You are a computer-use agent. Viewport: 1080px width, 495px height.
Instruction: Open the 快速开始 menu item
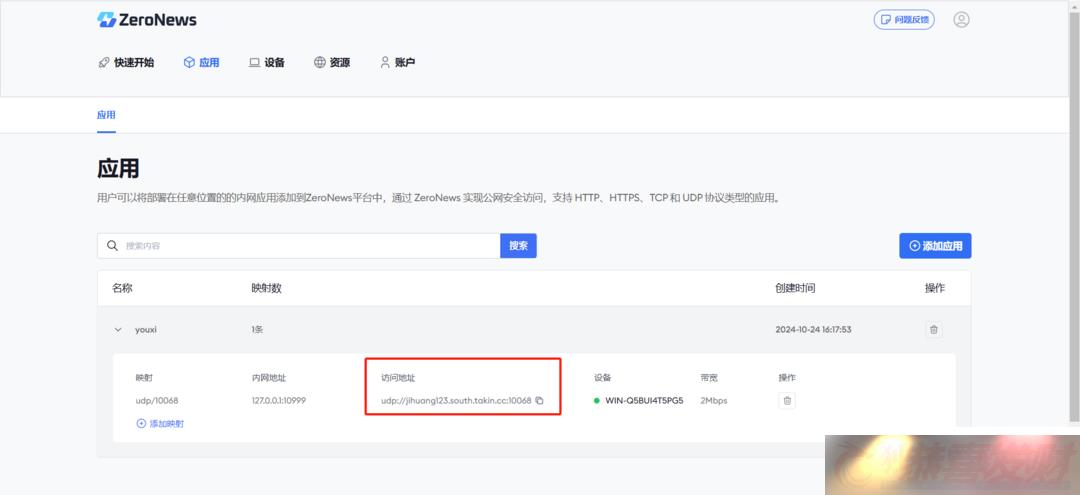126,63
